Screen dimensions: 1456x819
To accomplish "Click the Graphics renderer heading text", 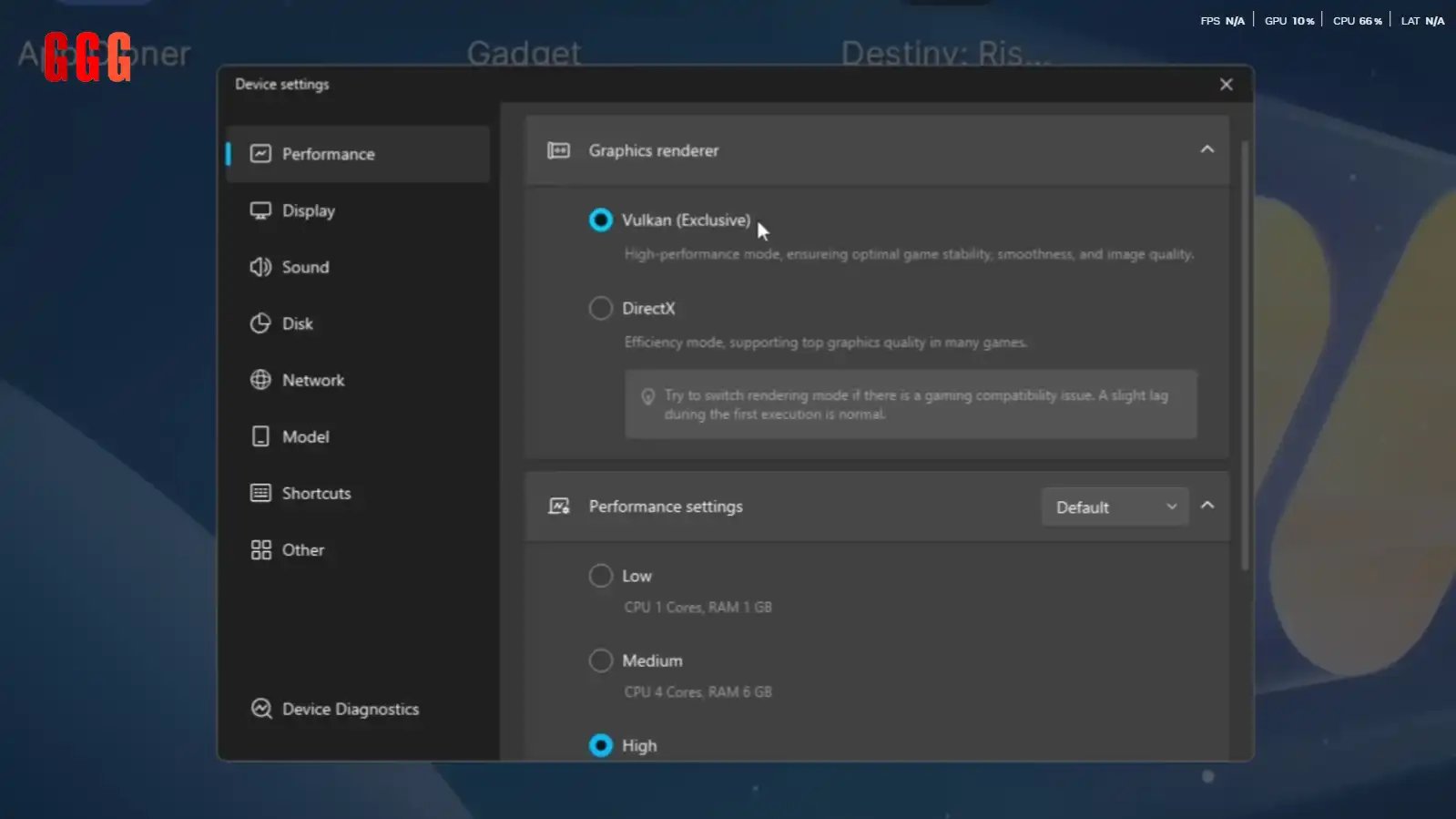I will pos(654,150).
